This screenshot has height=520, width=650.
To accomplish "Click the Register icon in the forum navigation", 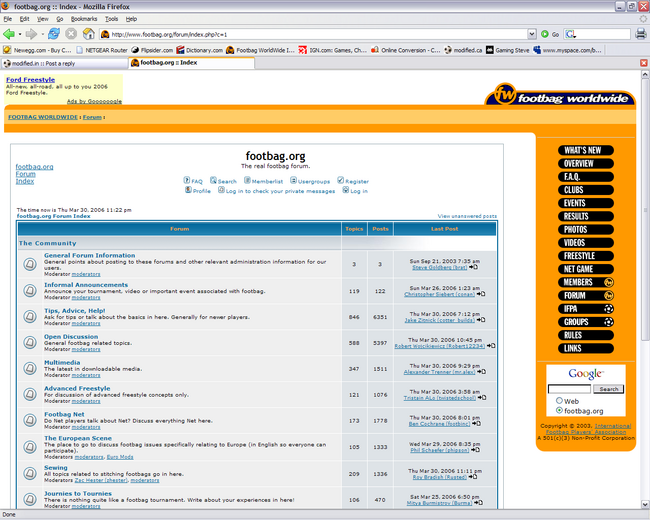I will tap(340, 180).
